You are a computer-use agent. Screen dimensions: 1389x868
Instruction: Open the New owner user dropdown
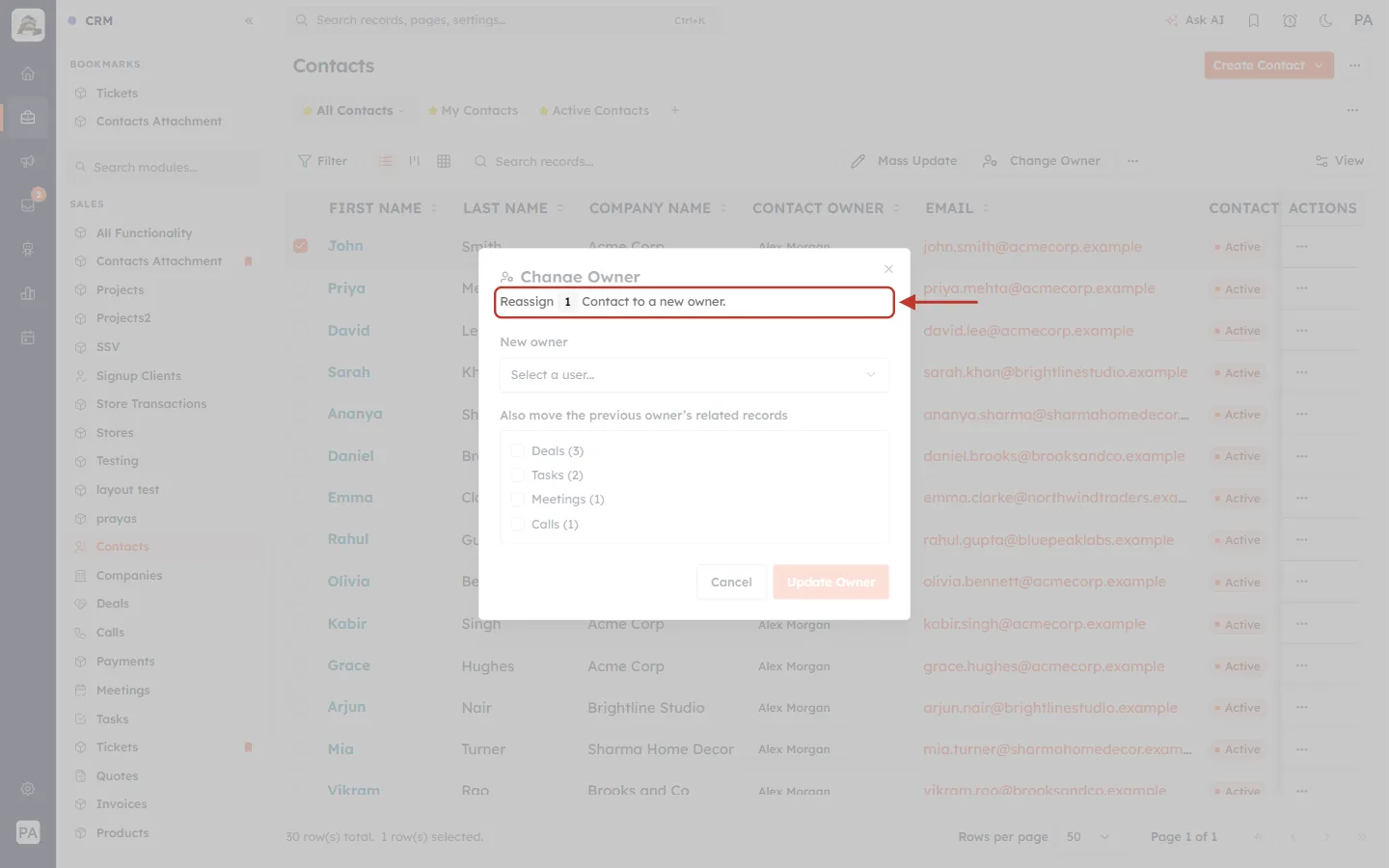694,375
